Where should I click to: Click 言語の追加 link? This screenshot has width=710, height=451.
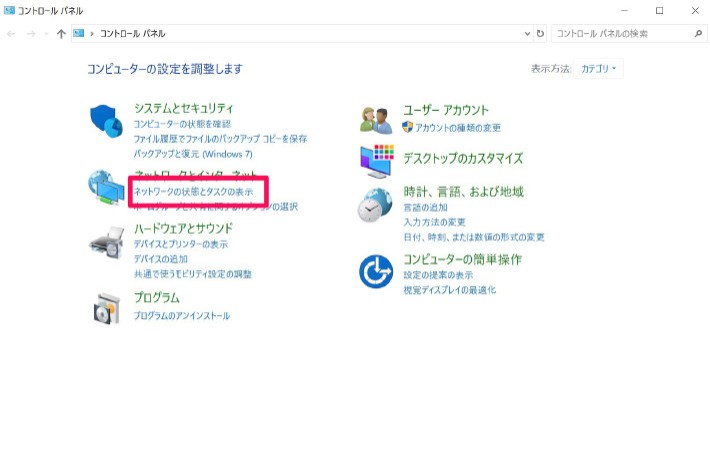coord(426,207)
